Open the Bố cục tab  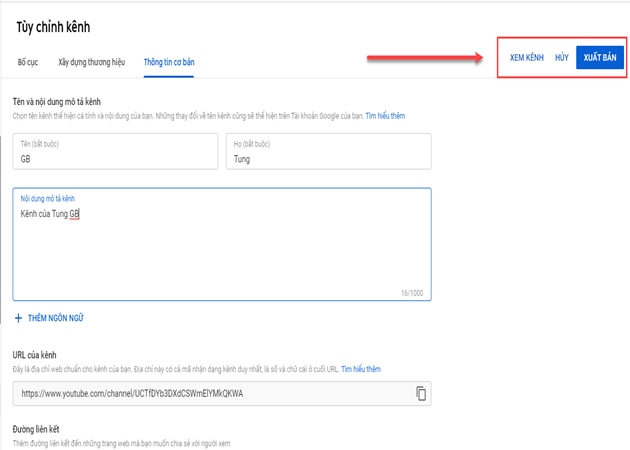click(28, 62)
